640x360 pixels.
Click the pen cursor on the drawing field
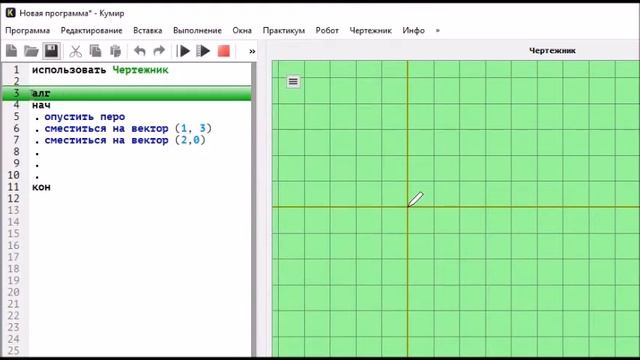416,200
